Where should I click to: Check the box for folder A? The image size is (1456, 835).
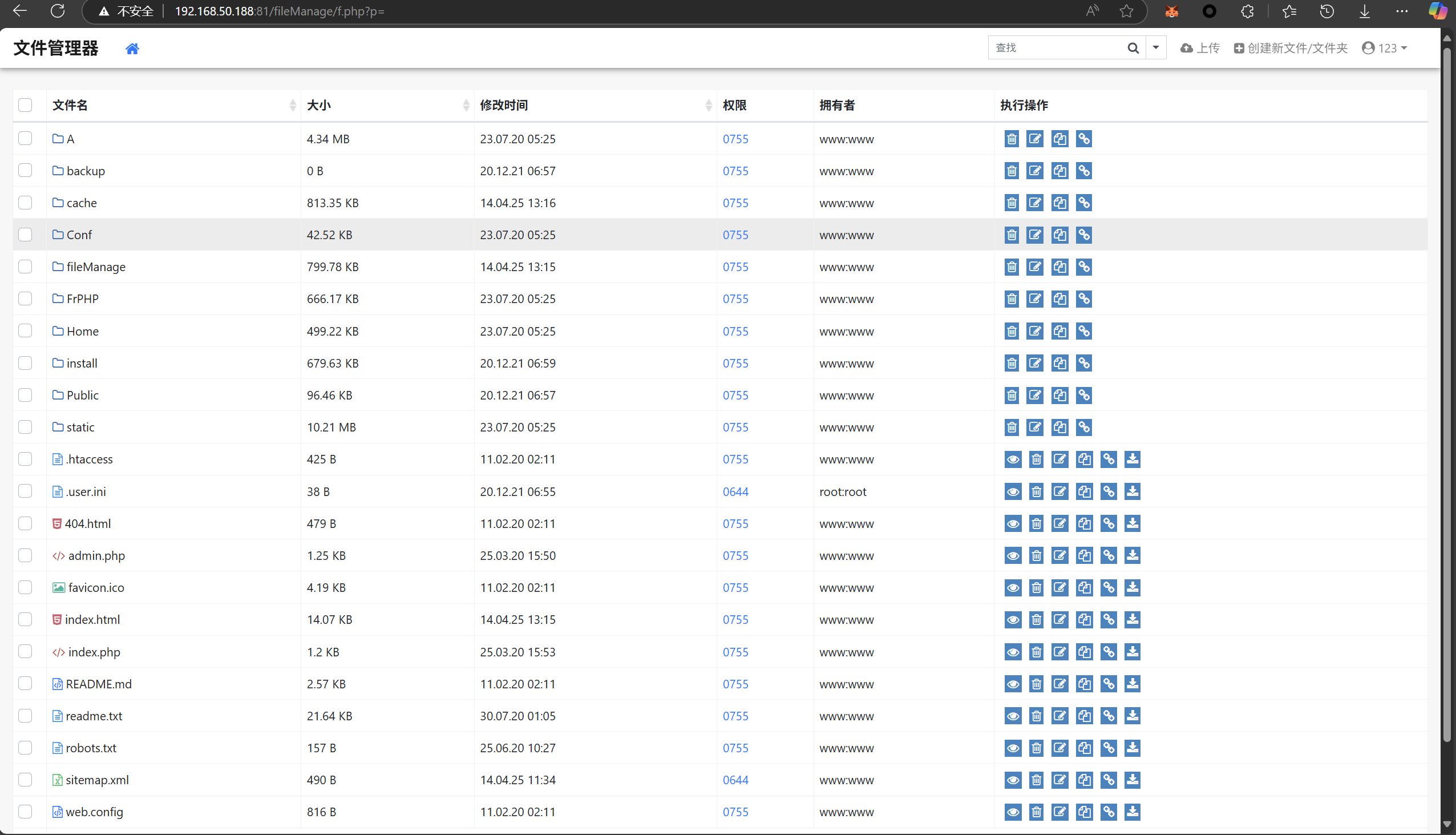pos(25,138)
